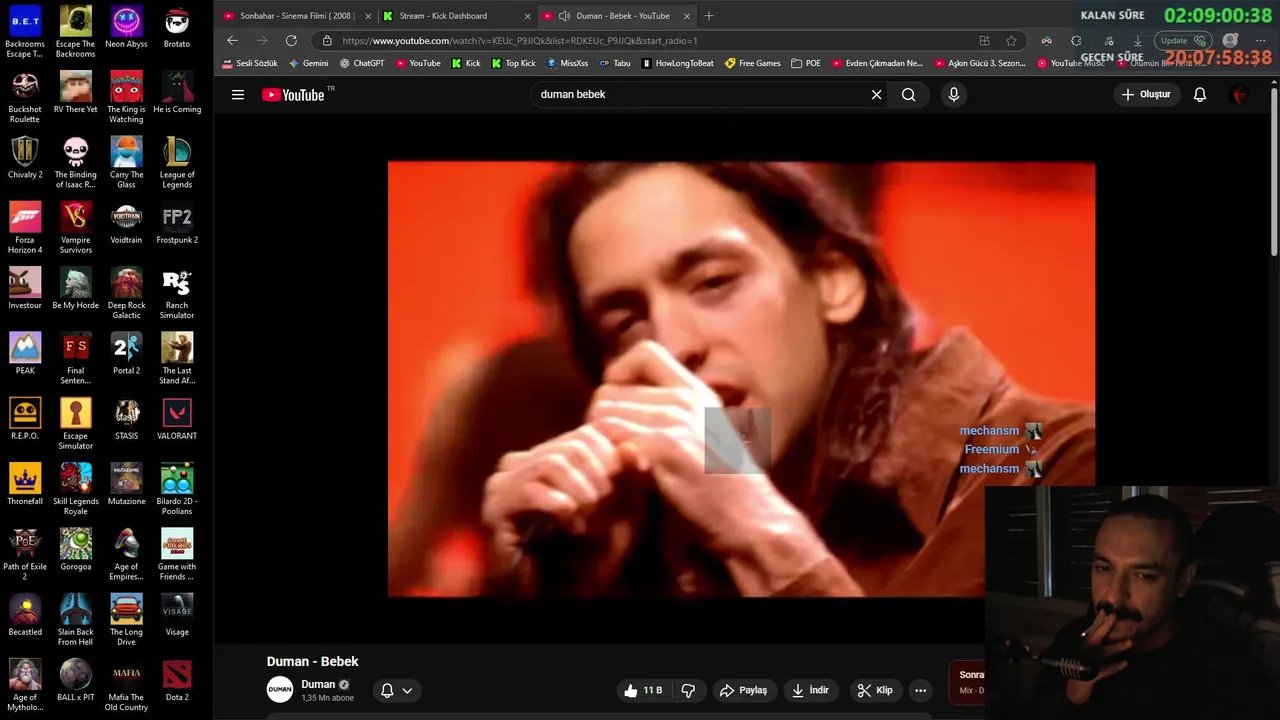Open YouTube notifications bell
This screenshot has width=1280, height=720.
tap(1200, 95)
